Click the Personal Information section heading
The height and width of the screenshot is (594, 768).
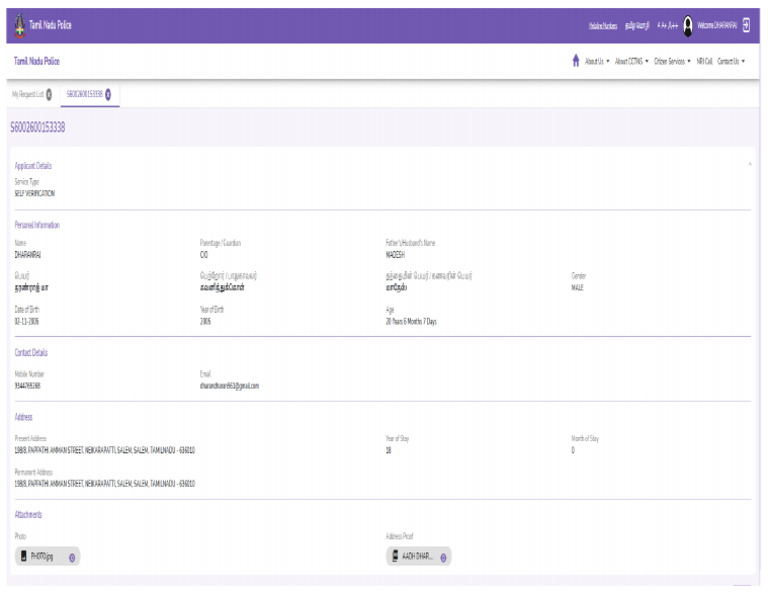point(37,225)
